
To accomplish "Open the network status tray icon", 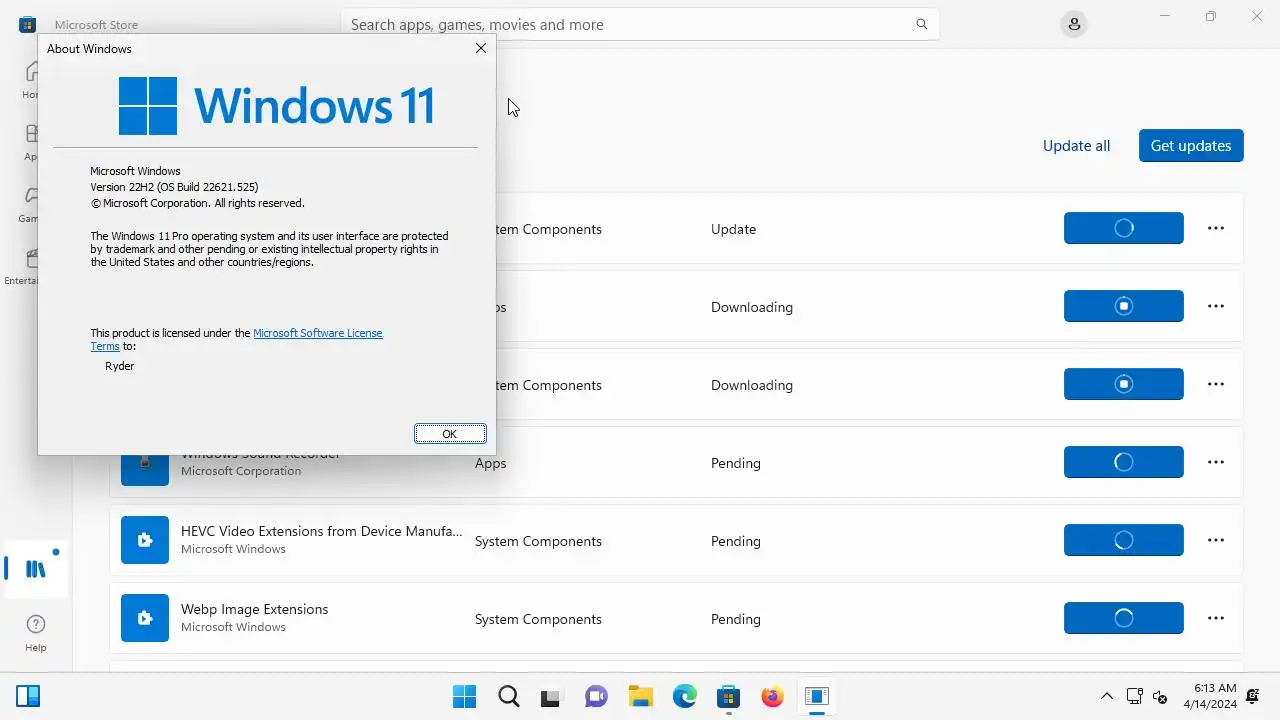I will point(1135,696).
